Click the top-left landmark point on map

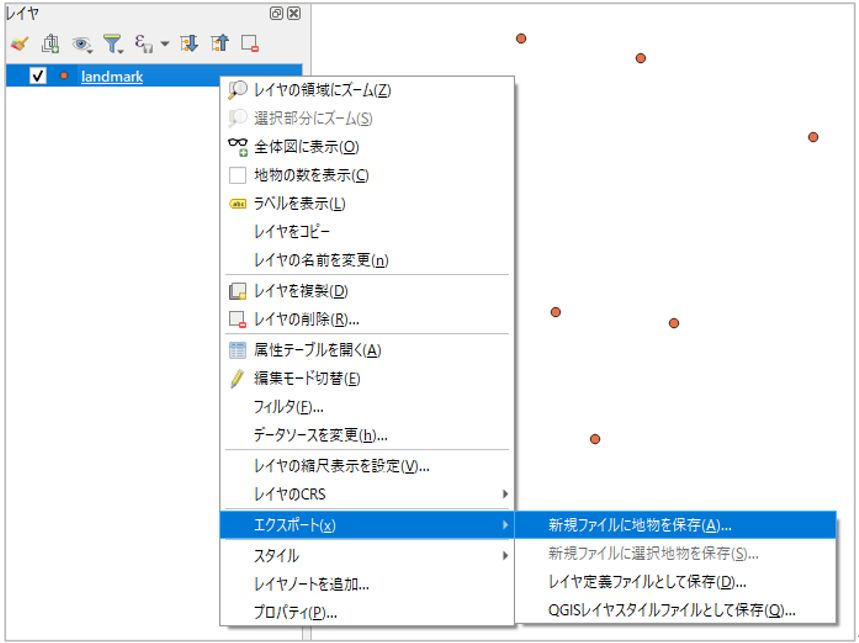click(x=521, y=38)
